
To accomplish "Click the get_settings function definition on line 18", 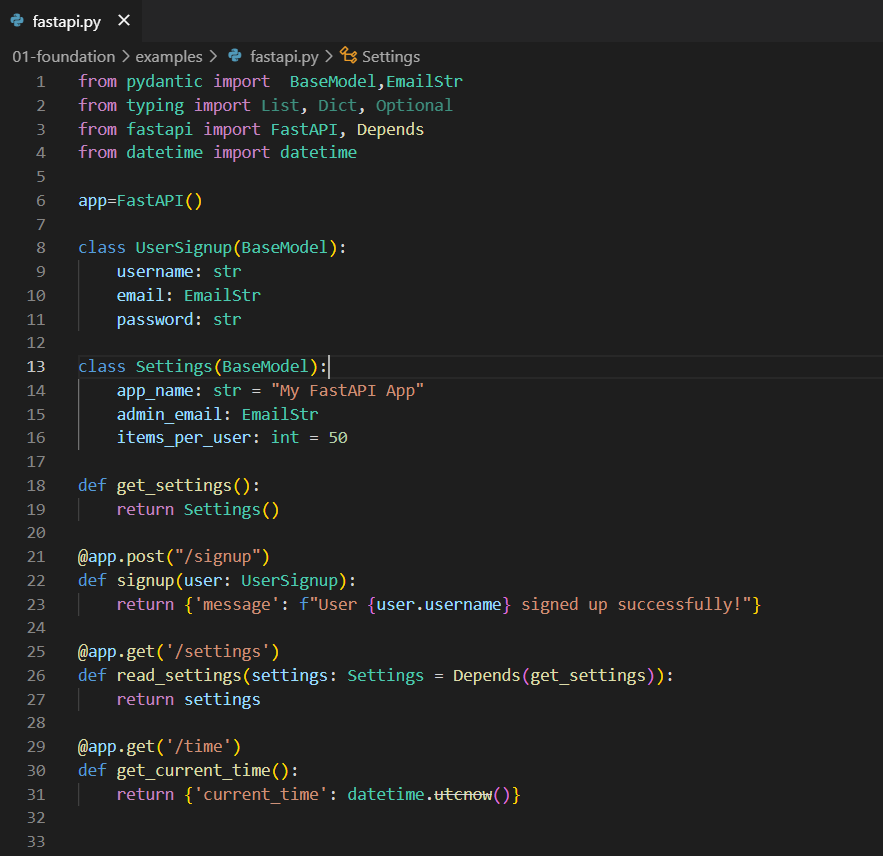I will tap(174, 485).
